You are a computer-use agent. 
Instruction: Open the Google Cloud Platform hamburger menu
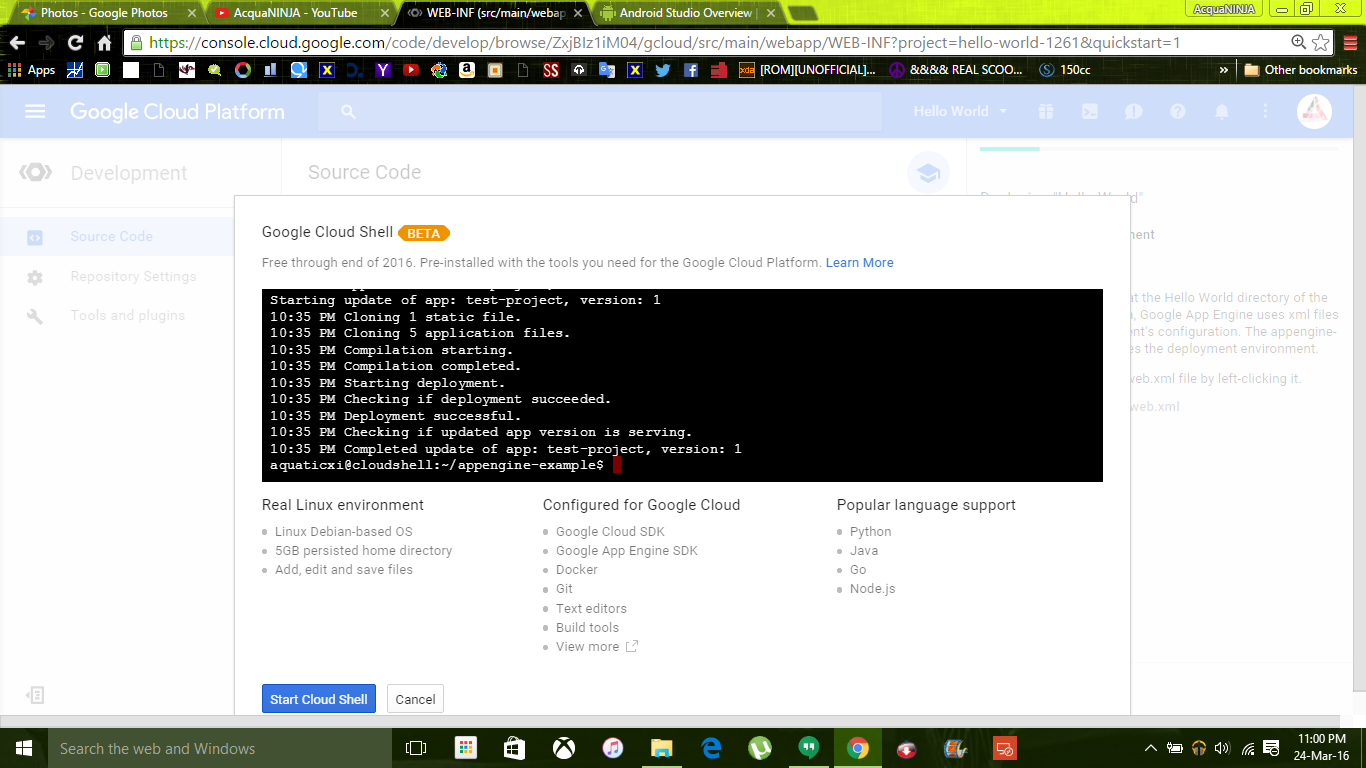pos(35,112)
